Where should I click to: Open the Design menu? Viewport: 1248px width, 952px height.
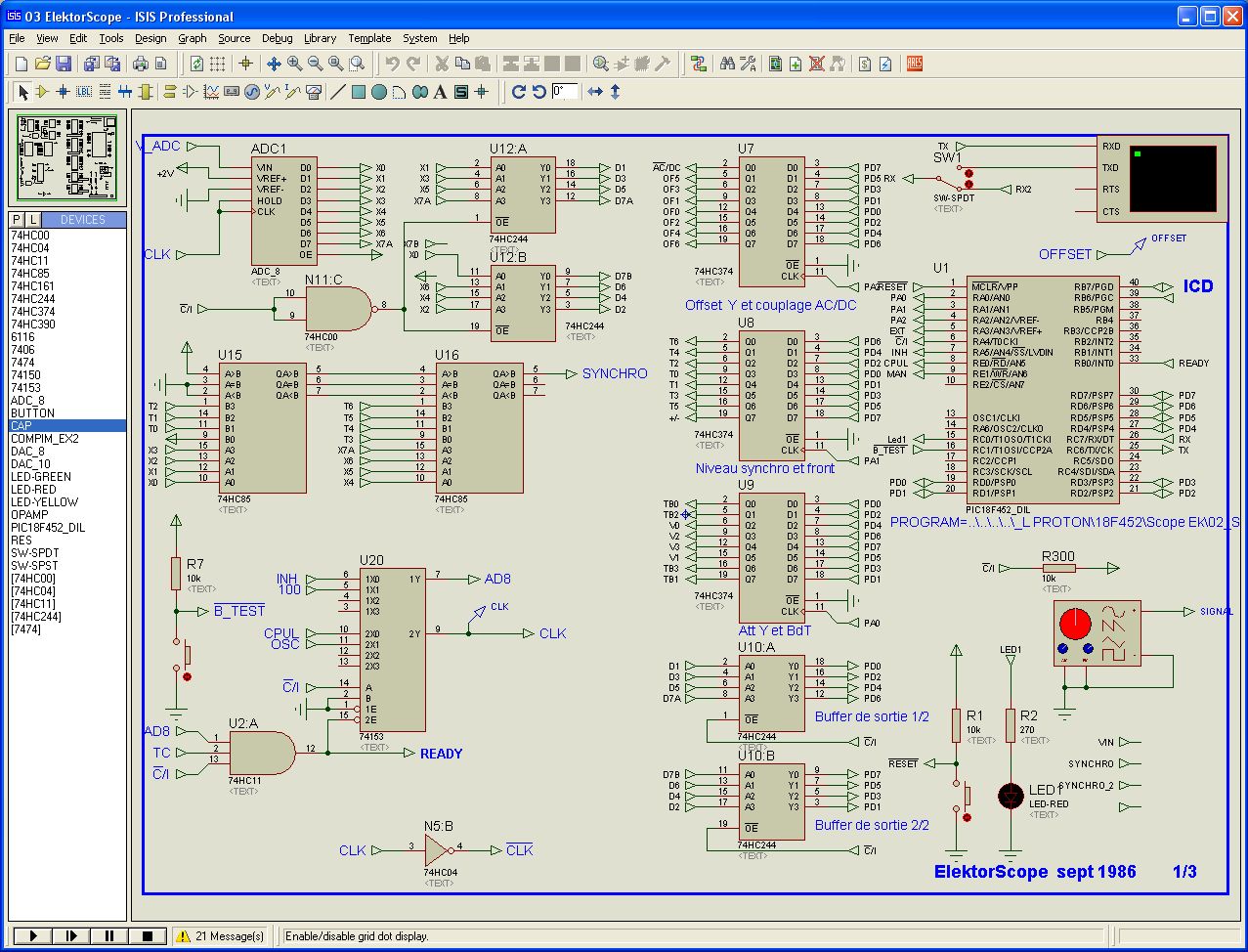(151, 38)
